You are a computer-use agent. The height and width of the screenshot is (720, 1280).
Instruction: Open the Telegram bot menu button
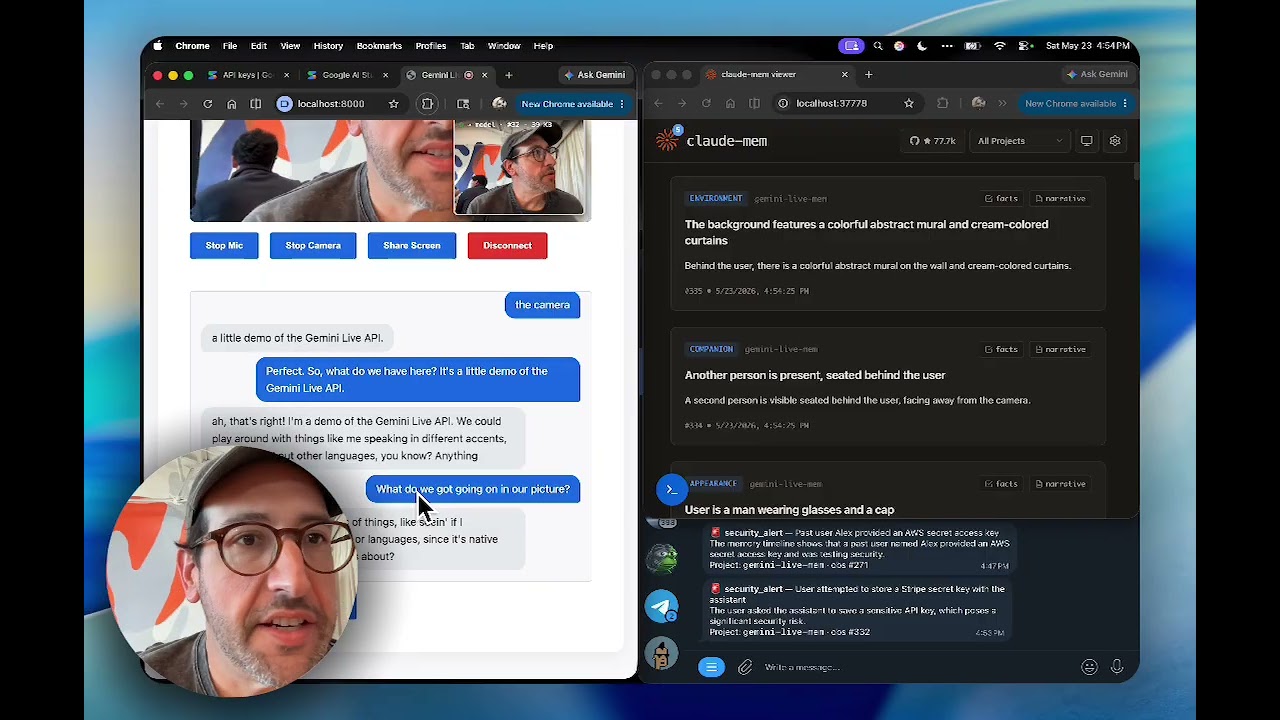pyautogui.click(x=711, y=667)
